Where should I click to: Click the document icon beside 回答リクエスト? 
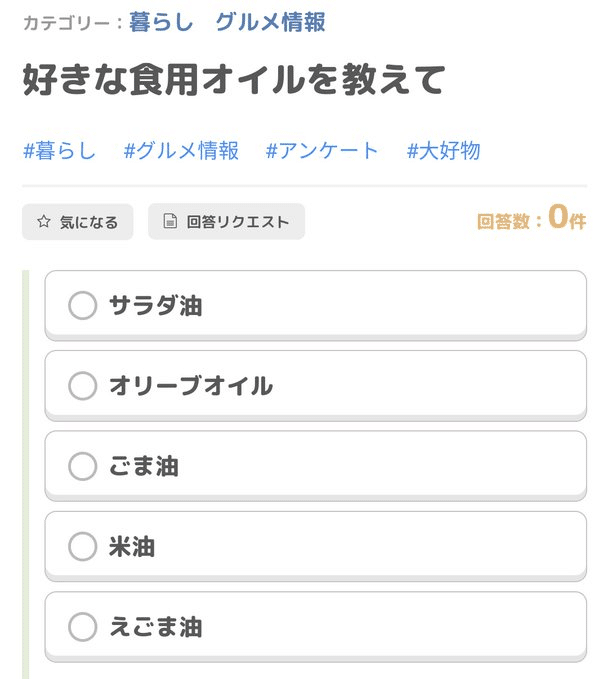coord(170,221)
